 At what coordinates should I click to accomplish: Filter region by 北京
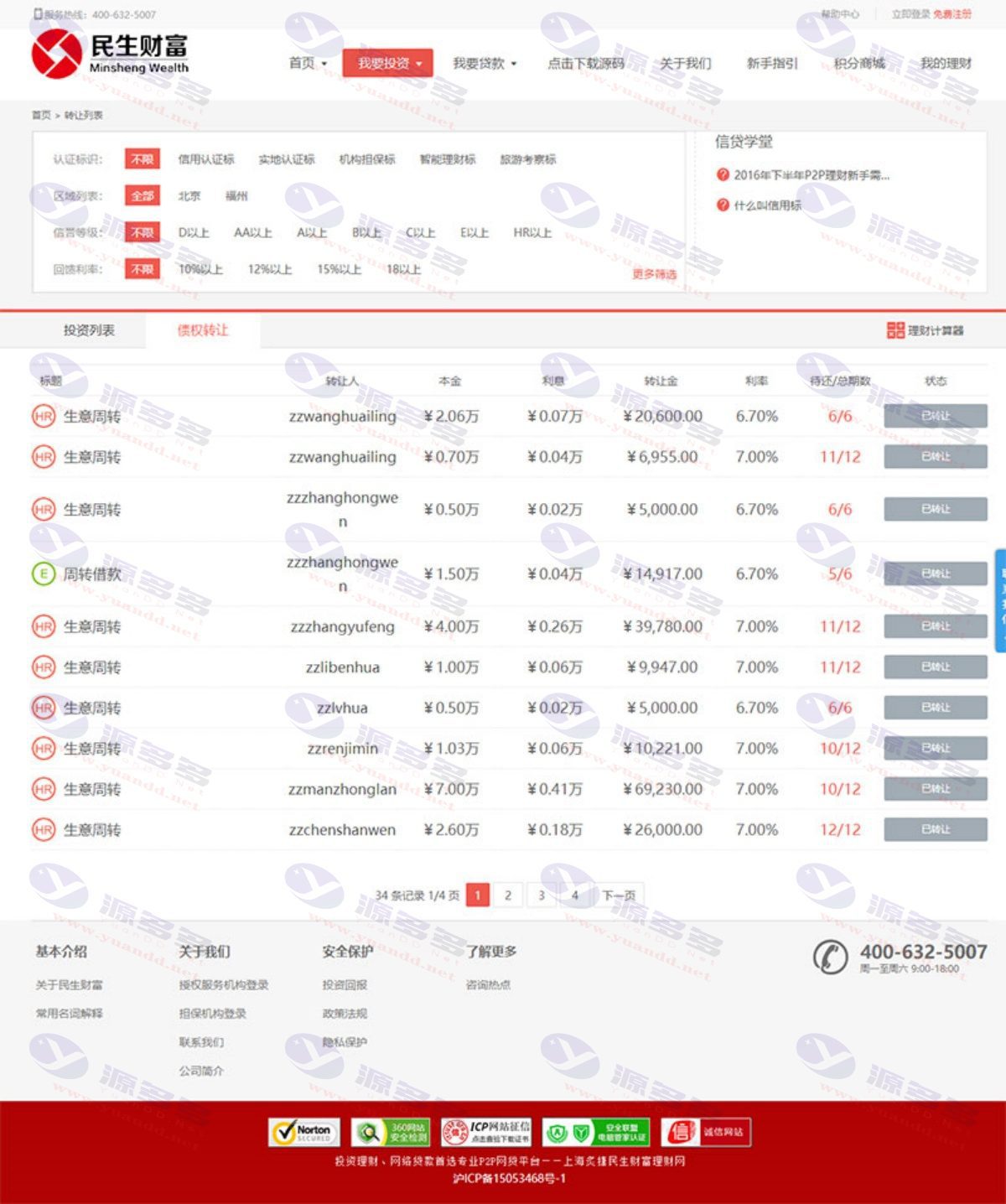189,196
